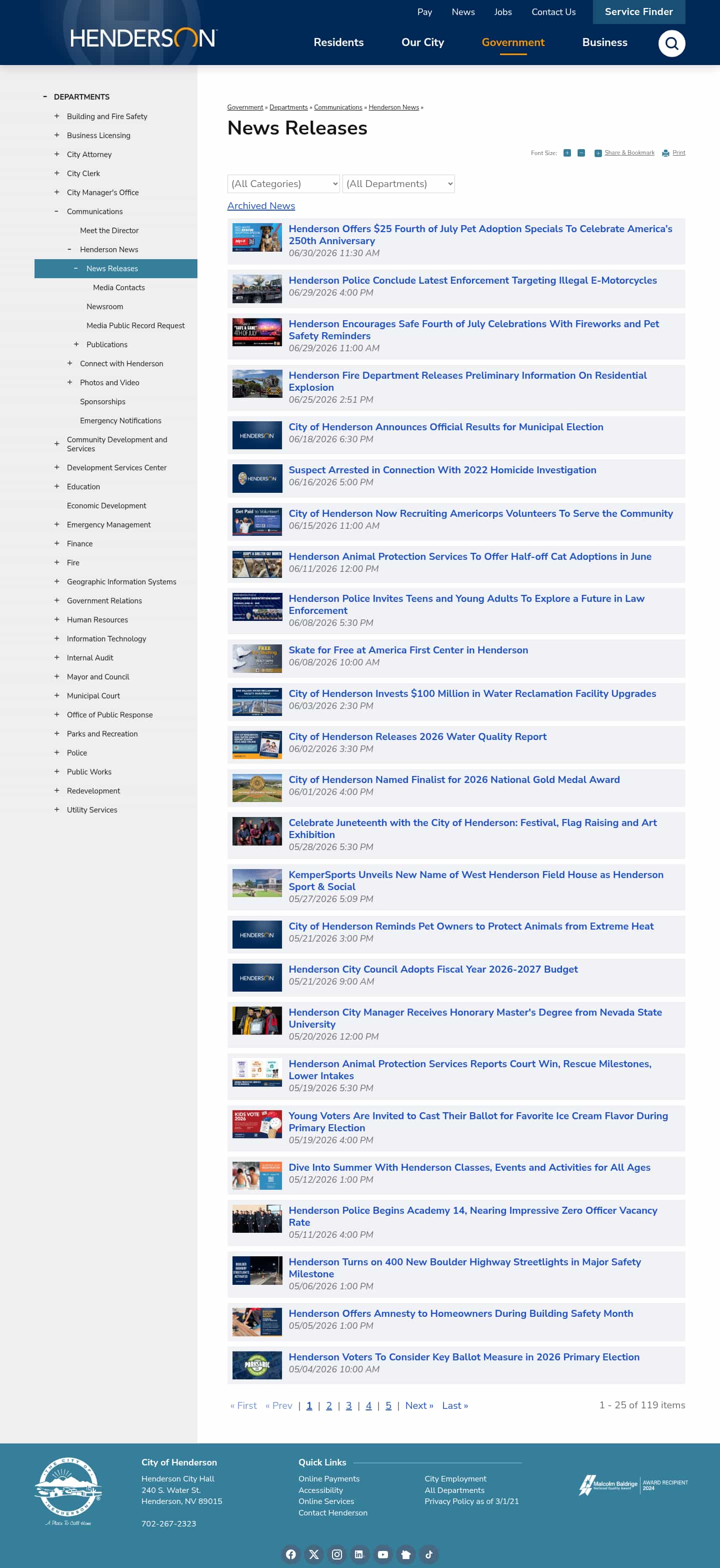Open the LinkedIn footer icon
This screenshot has width=720, height=1568.
[x=359, y=1554]
